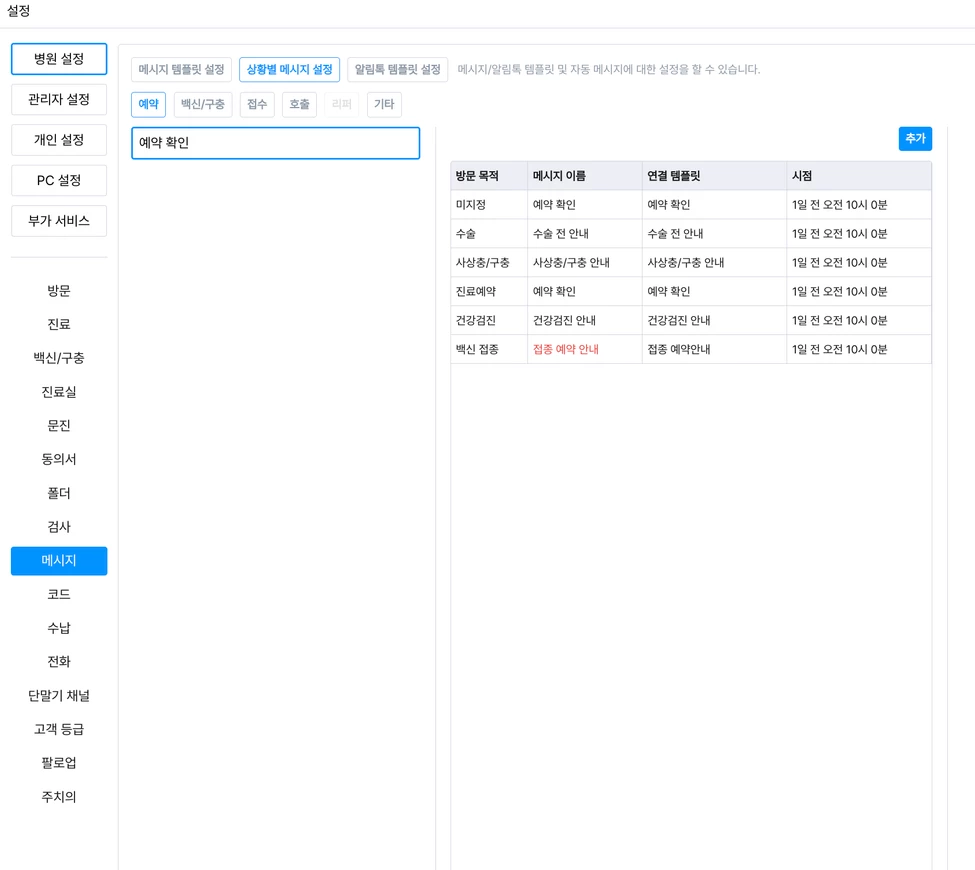975x870 pixels.
Task: Choose the 백신/구충 category filter
Action: [202, 104]
